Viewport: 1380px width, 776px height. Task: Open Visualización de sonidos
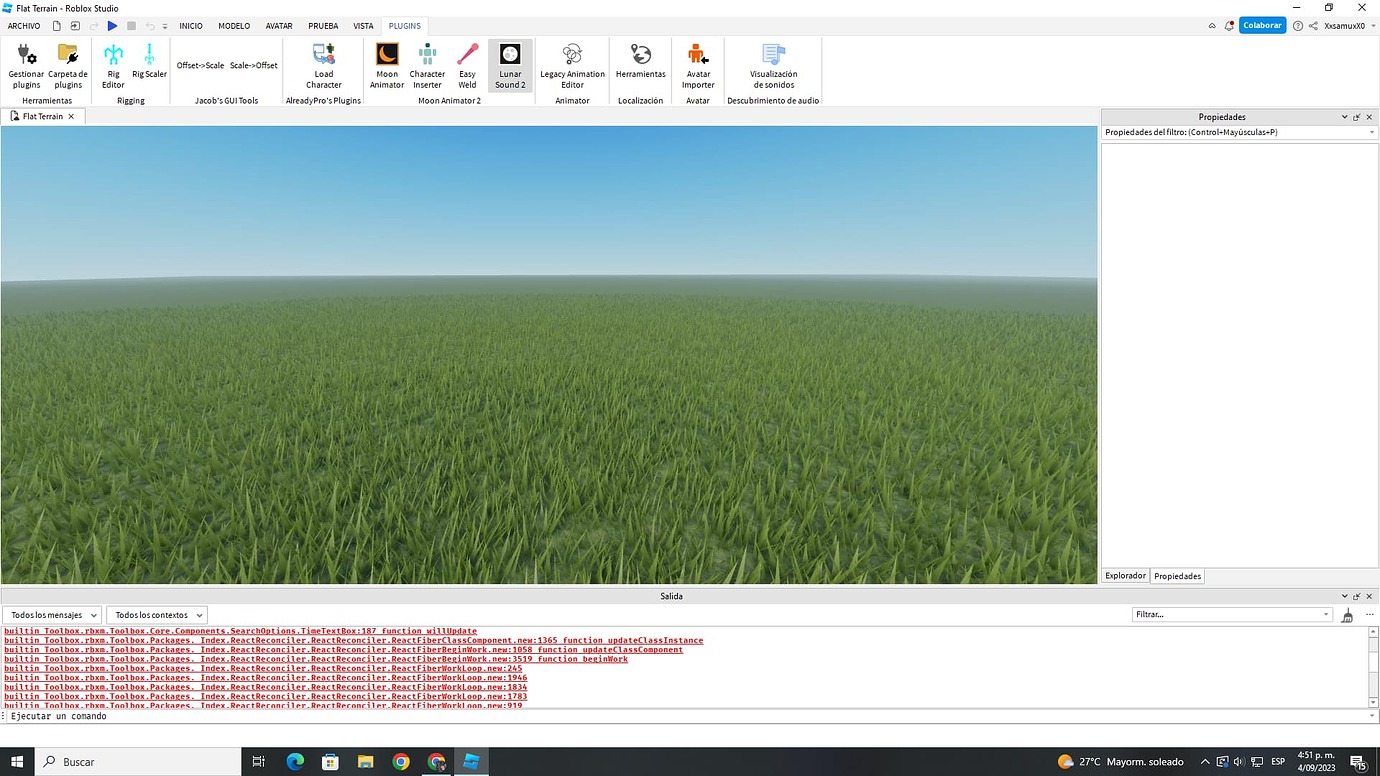tap(772, 66)
